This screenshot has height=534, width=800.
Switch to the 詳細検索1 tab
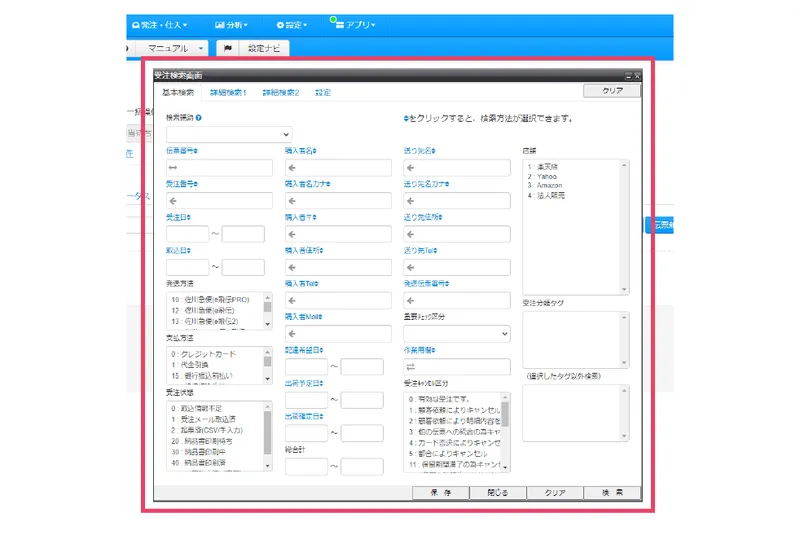point(228,92)
